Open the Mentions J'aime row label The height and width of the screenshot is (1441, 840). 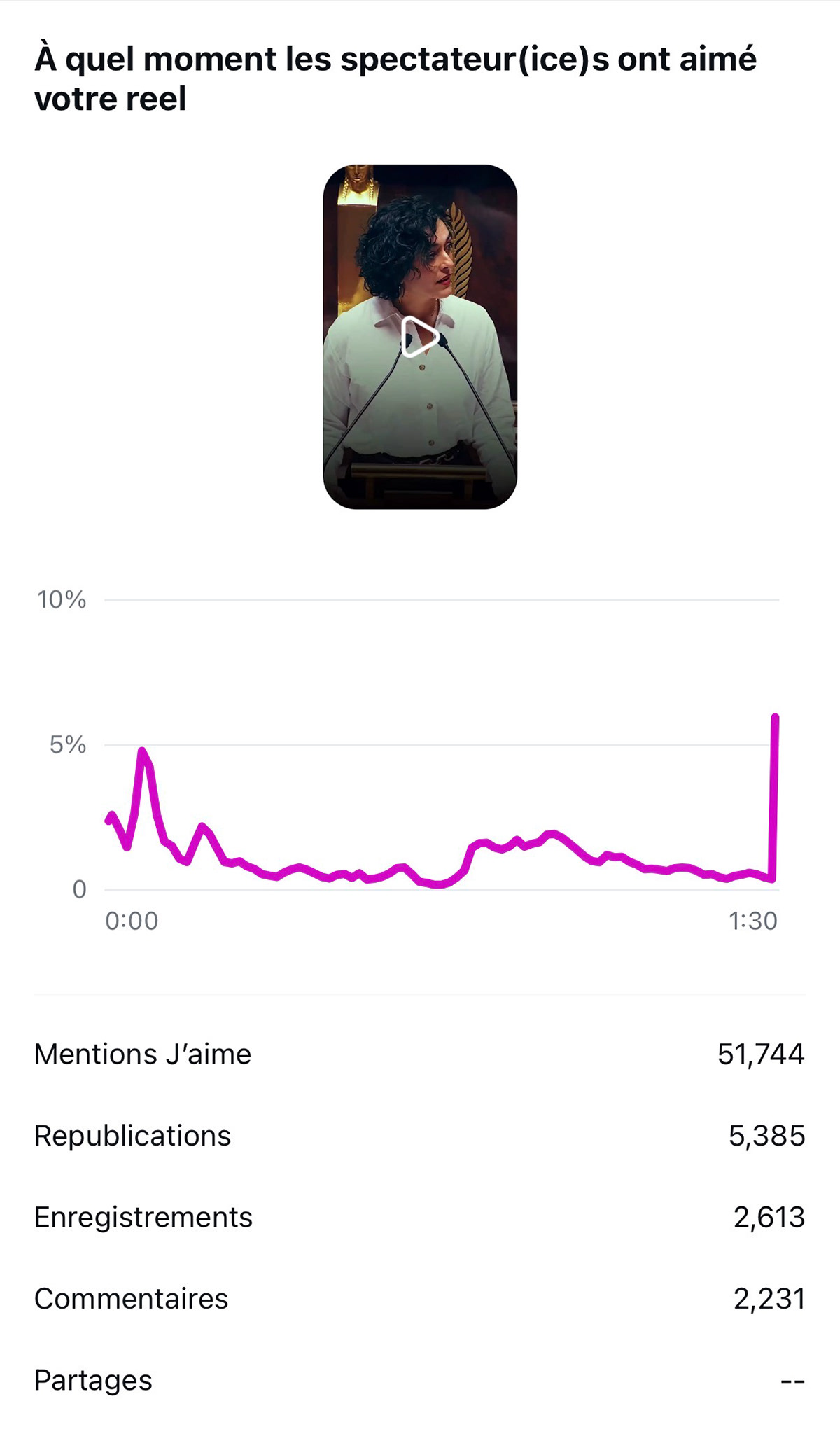143,1054
